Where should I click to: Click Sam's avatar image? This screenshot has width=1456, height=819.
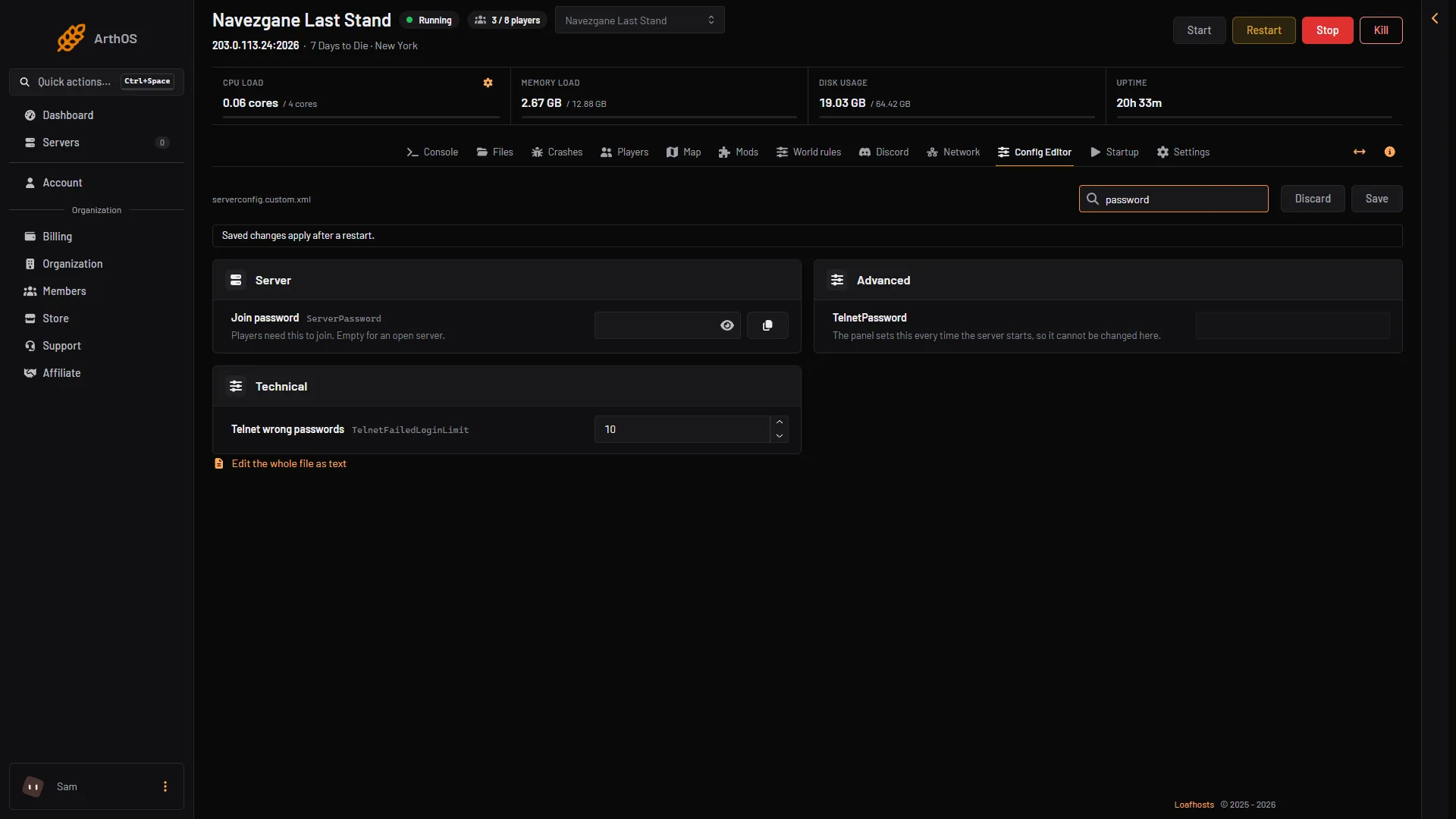pos(33,786)
